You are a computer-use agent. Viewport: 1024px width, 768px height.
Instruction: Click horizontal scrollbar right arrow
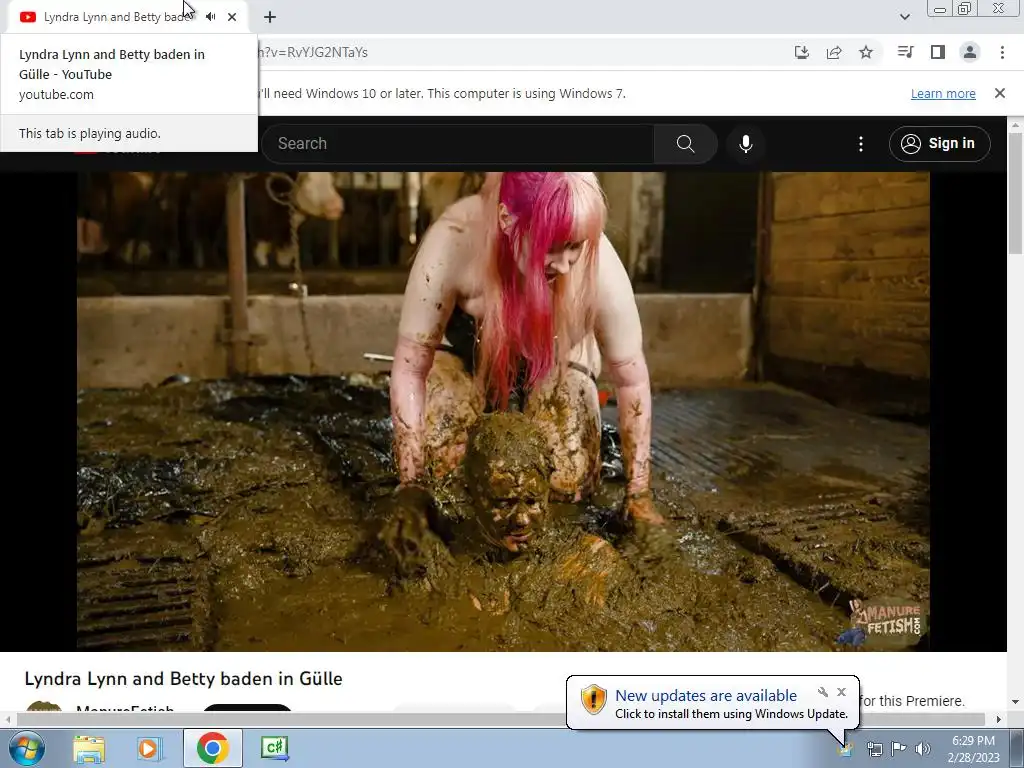click(999, 719)
